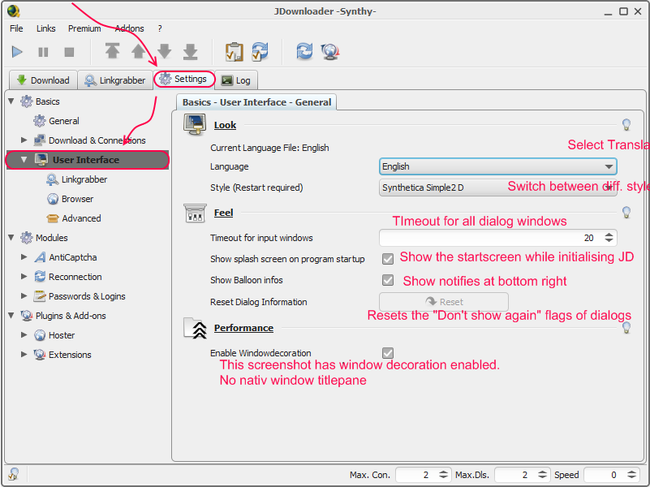Collapse the Basics tree node arrow
This screenshot has height=487, width=650.
11,101
